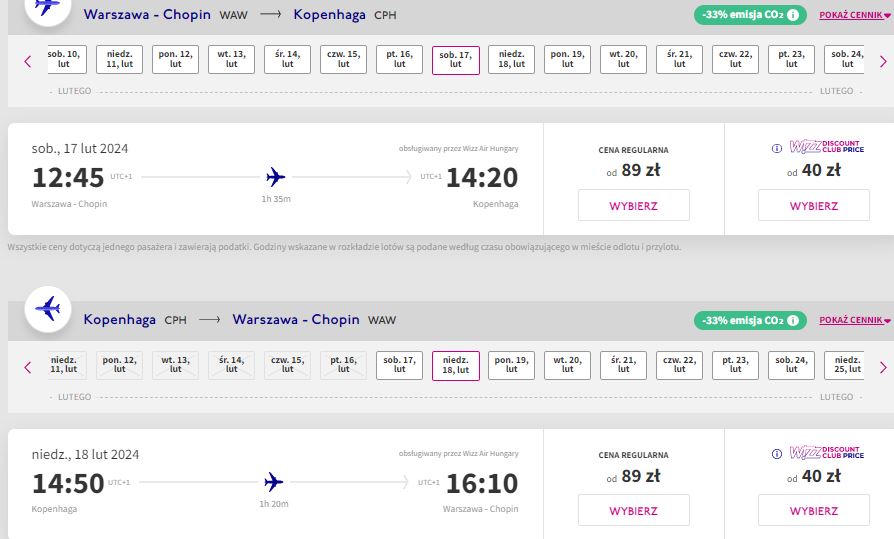The width and height of the screenshot is (894, 539).
Task: Select outbound date sob. 10, lut
Action: pos(67,59)
